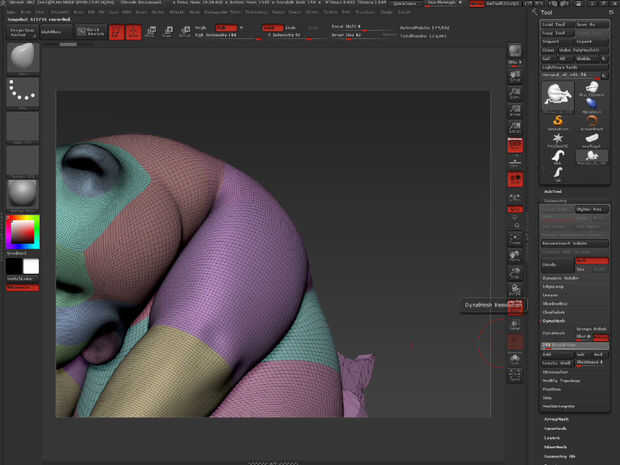Image resolution: width=620 pixels, height=465 pixels.
Task: Select the Rotate gizmo in top shelf
Action: 185,32
